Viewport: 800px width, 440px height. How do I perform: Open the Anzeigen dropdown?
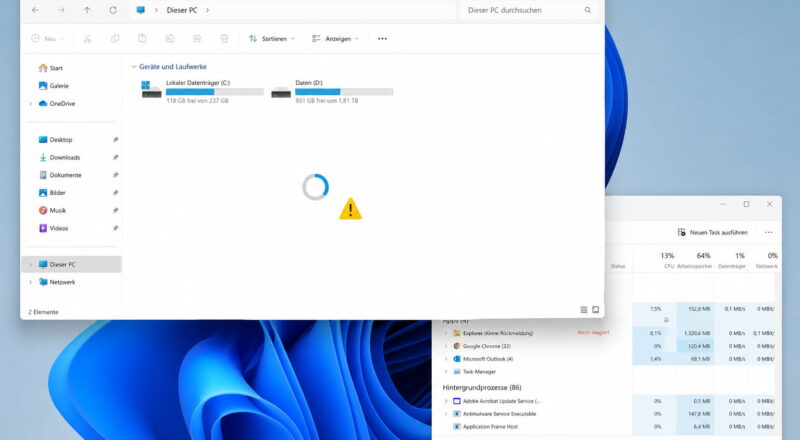pos(335,38)
